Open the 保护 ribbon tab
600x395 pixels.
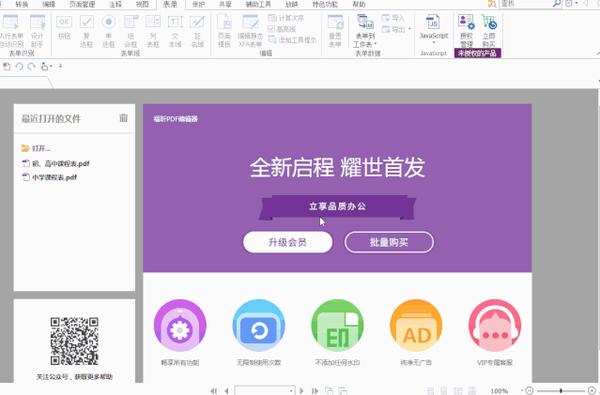click(x=198, y=4)
